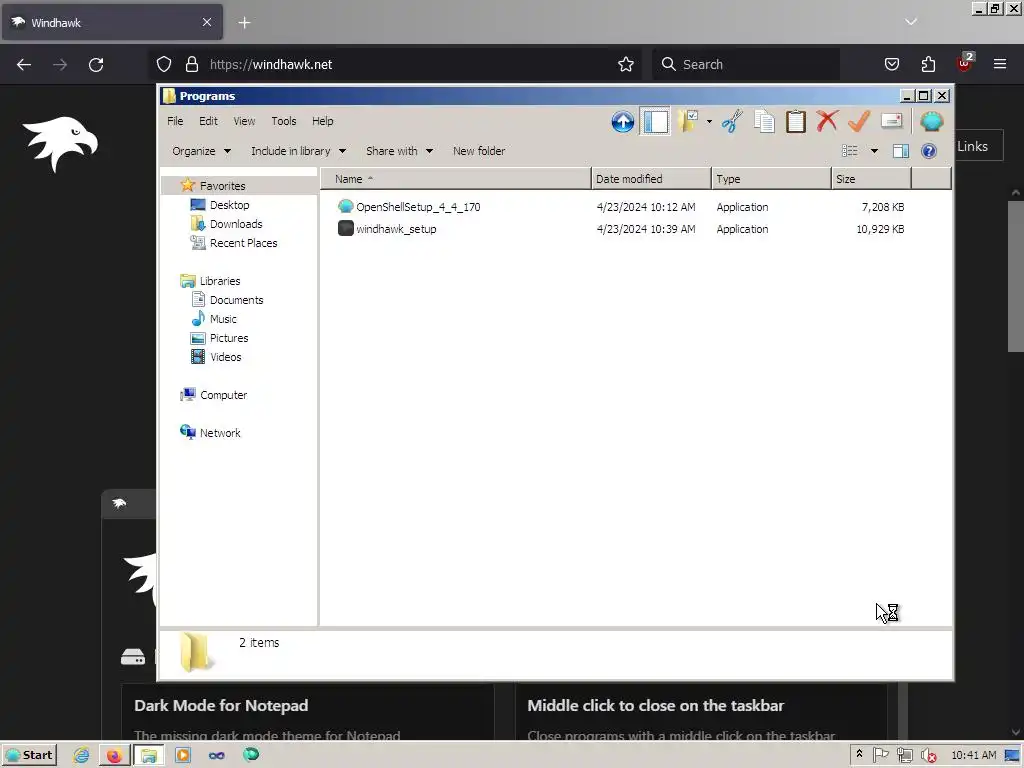Click the Firefox Search box
The height and width of the screenshot is (768, 1024).
pyautogui.click(x=746, y=64)
